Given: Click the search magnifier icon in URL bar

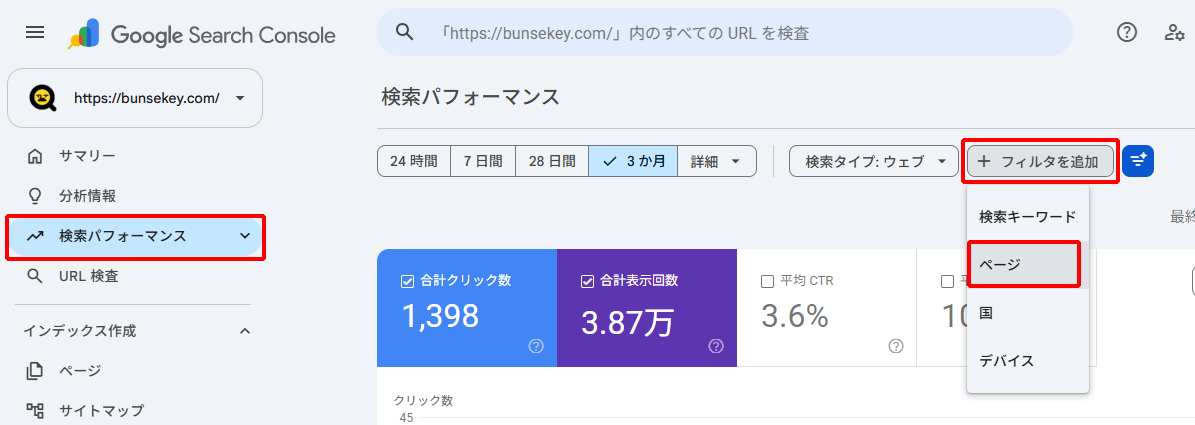Looking at the screenshot, I should pos(405,32).
